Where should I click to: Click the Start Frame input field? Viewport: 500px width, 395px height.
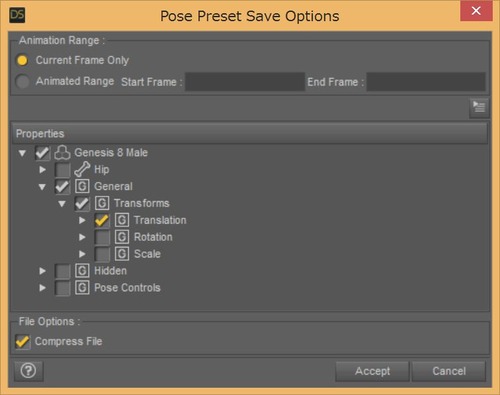pos(245,82)
